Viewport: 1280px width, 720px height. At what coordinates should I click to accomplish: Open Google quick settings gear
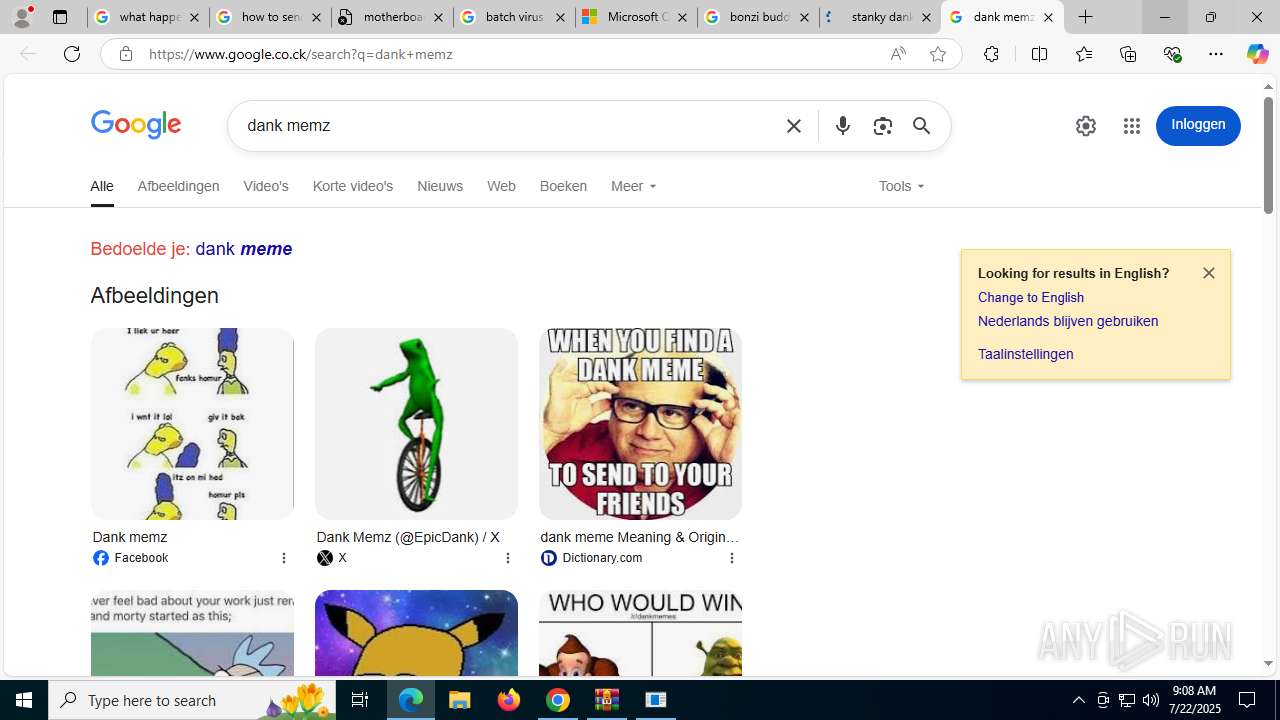[x=1086, y=126]
